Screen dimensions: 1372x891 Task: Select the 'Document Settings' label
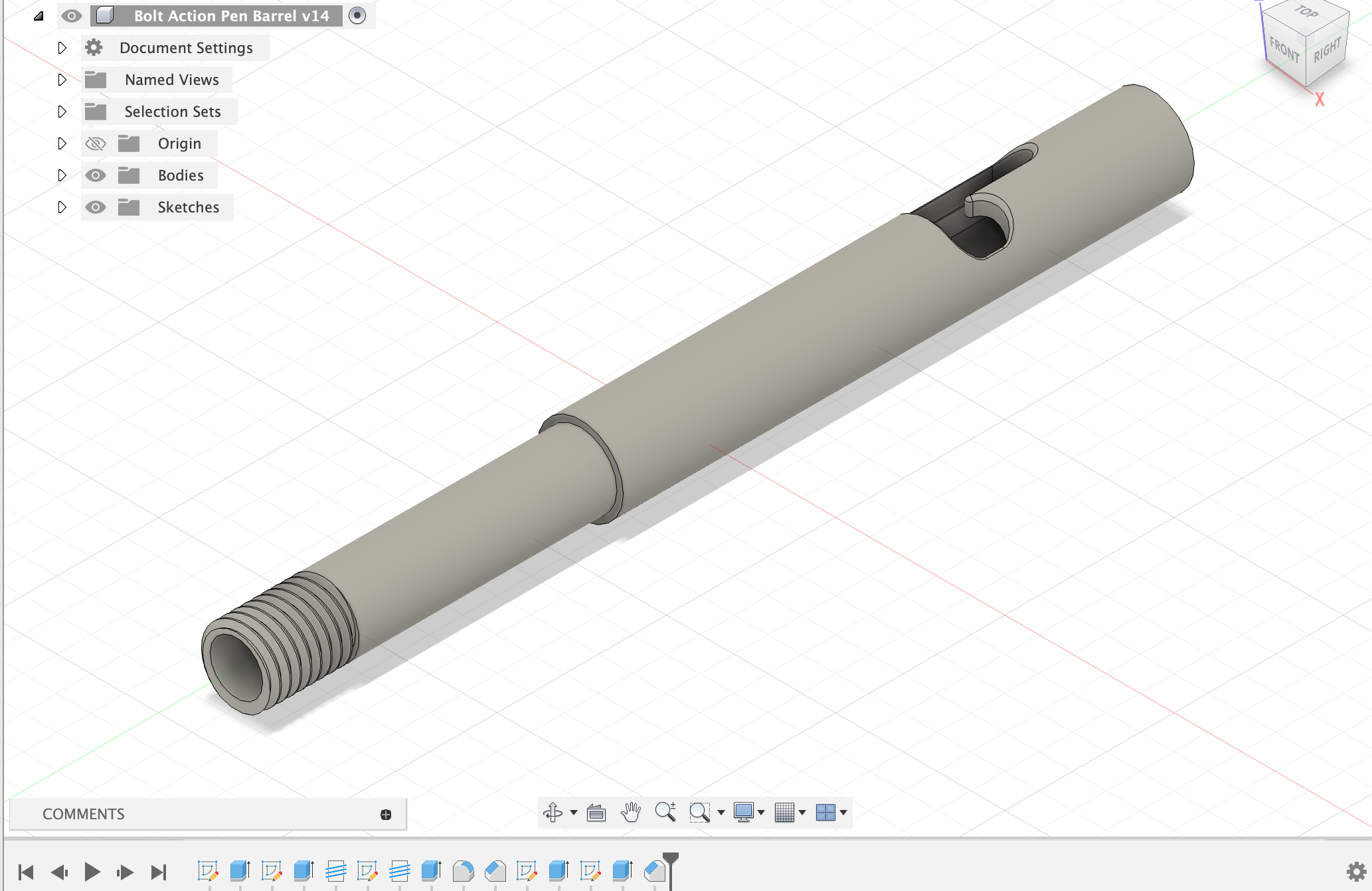click(186, 48)
